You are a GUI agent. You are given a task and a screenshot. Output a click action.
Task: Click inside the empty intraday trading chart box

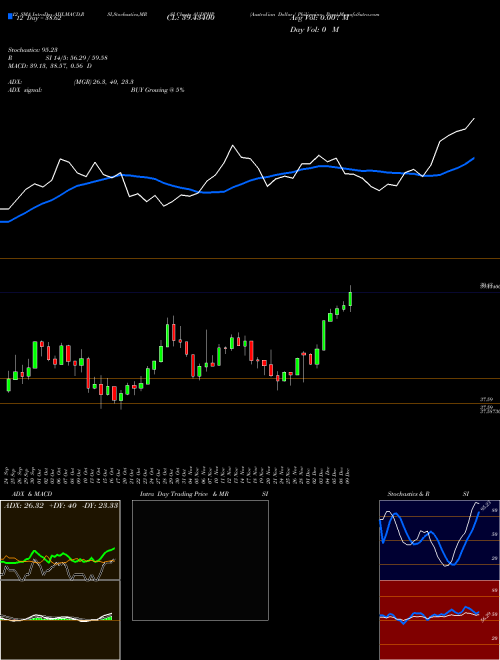tap(200, 560)
